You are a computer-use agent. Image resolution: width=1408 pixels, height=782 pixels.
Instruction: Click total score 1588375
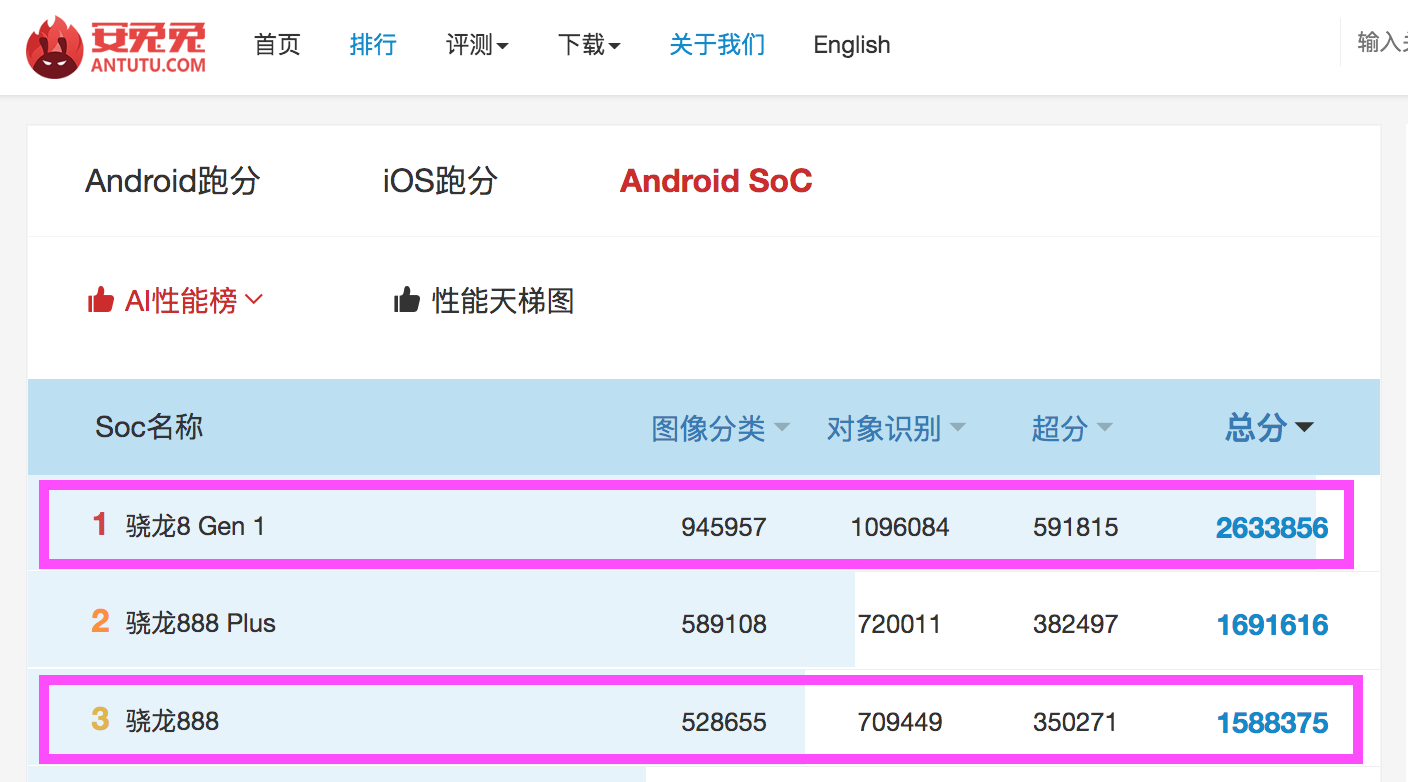pos(1272,722)
